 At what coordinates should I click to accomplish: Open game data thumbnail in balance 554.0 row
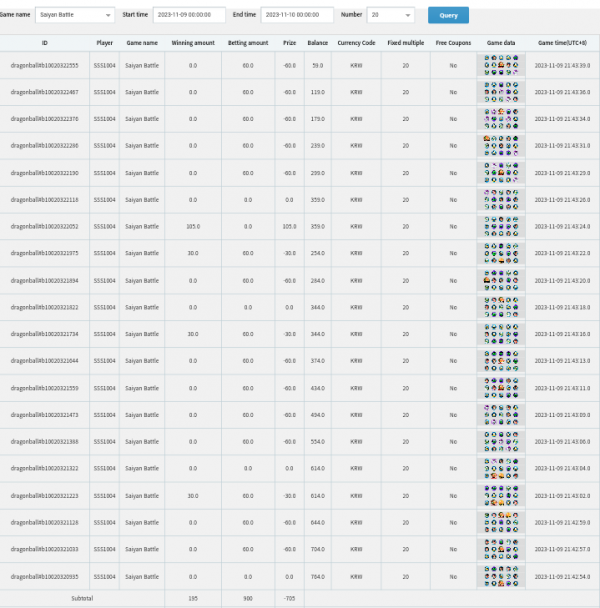coord(501,442)
